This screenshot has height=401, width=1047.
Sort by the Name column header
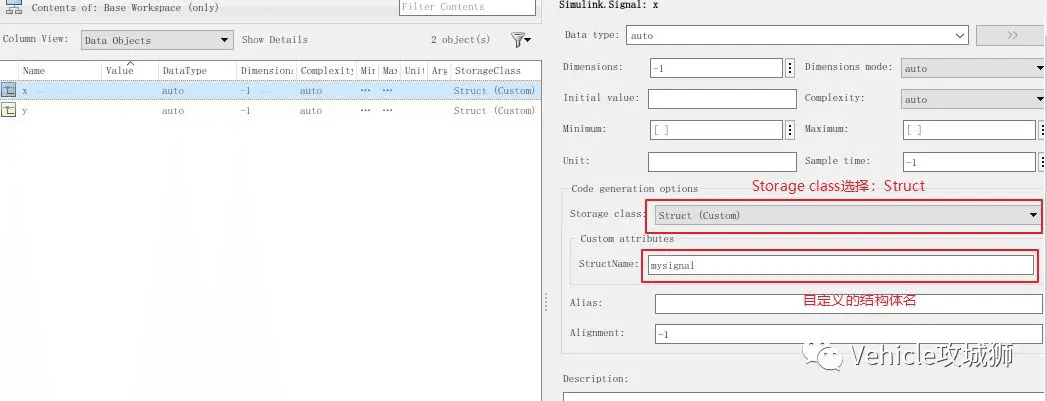60,70
